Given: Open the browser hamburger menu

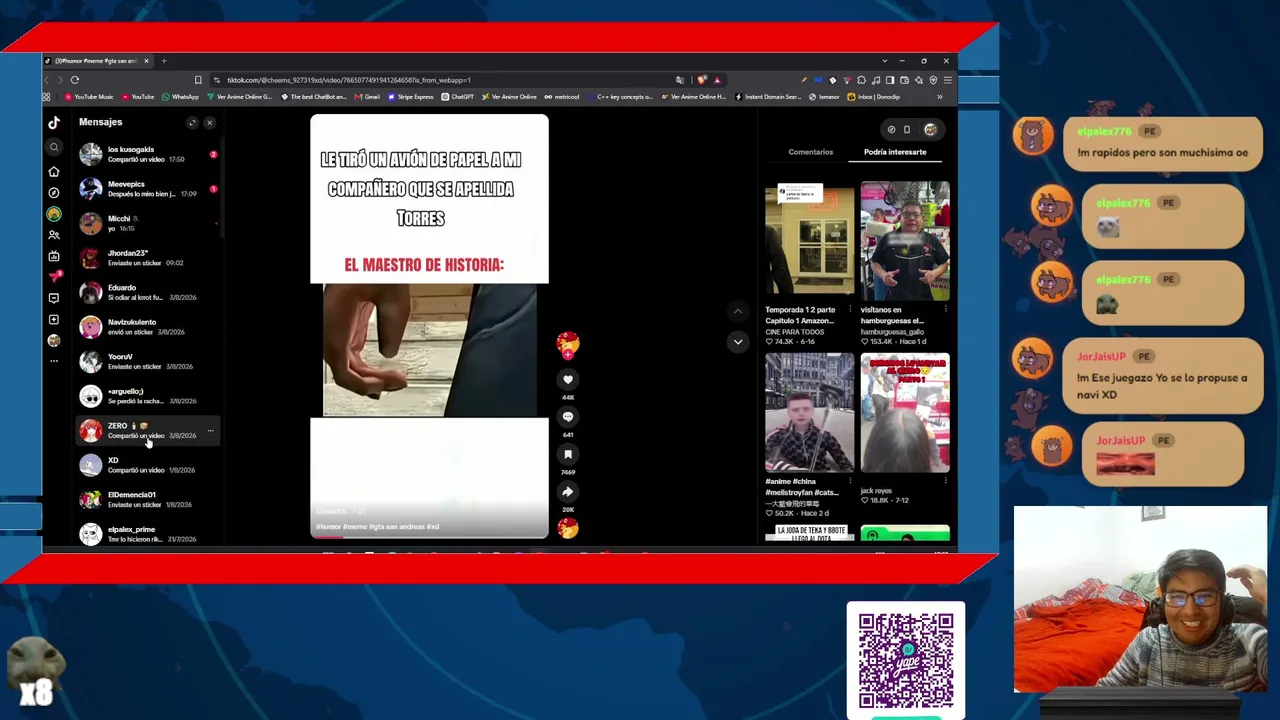Looking at the screenshot, I should (x=947, y=80).
